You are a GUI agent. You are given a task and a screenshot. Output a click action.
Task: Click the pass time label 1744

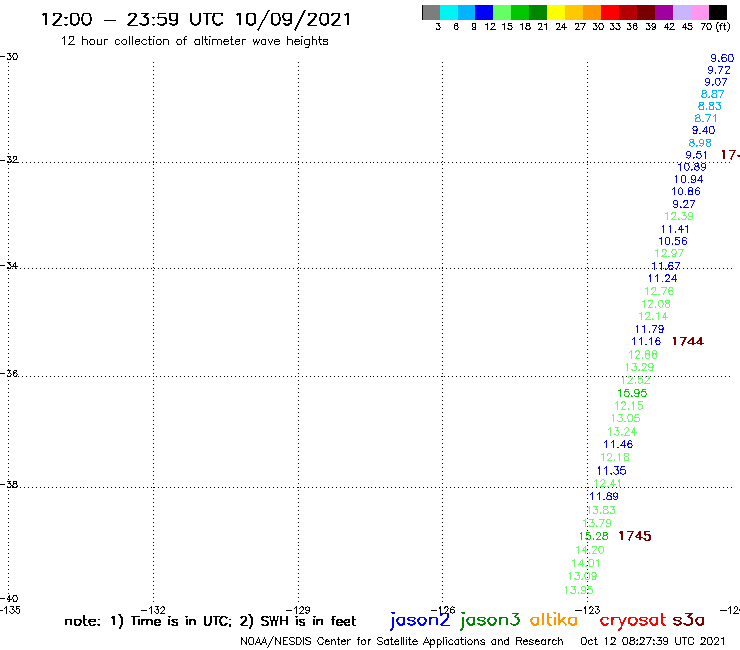coord(688,341)
